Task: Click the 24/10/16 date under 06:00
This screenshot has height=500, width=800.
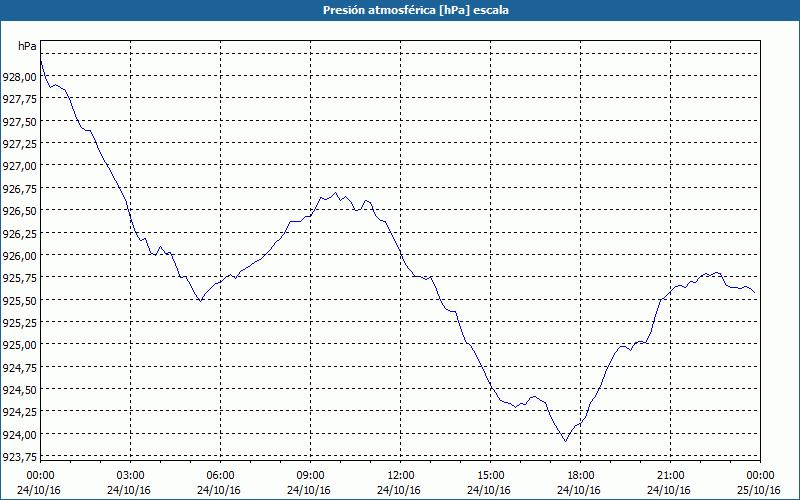Action: click(x=219, y=490)
